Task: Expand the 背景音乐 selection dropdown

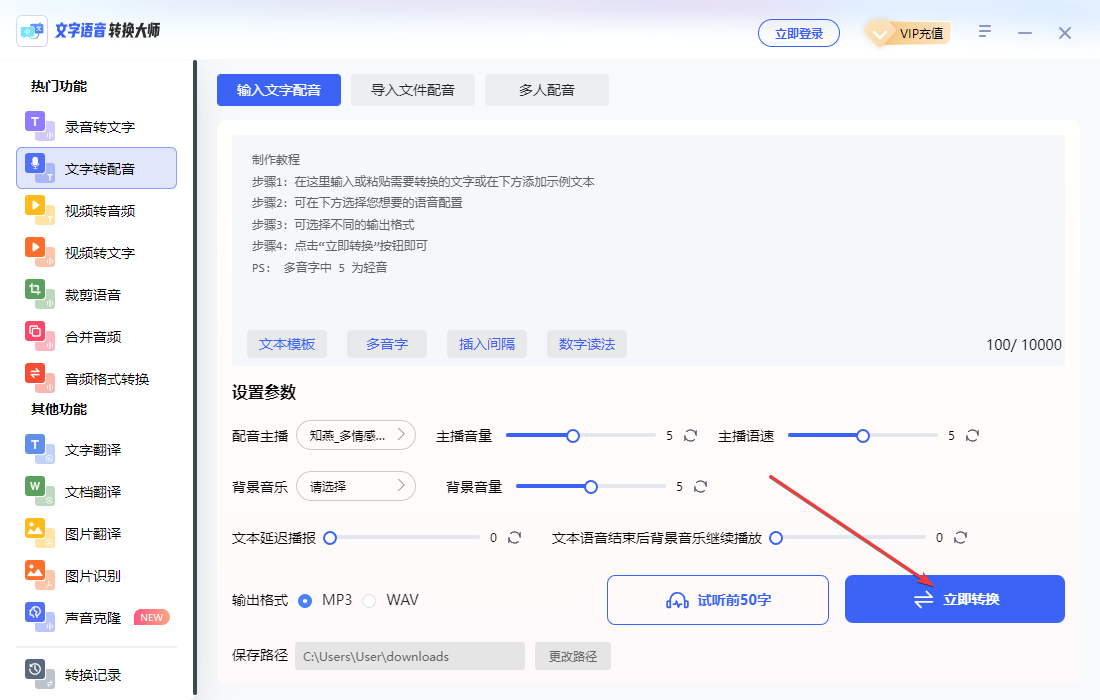Action: point(356,486)
